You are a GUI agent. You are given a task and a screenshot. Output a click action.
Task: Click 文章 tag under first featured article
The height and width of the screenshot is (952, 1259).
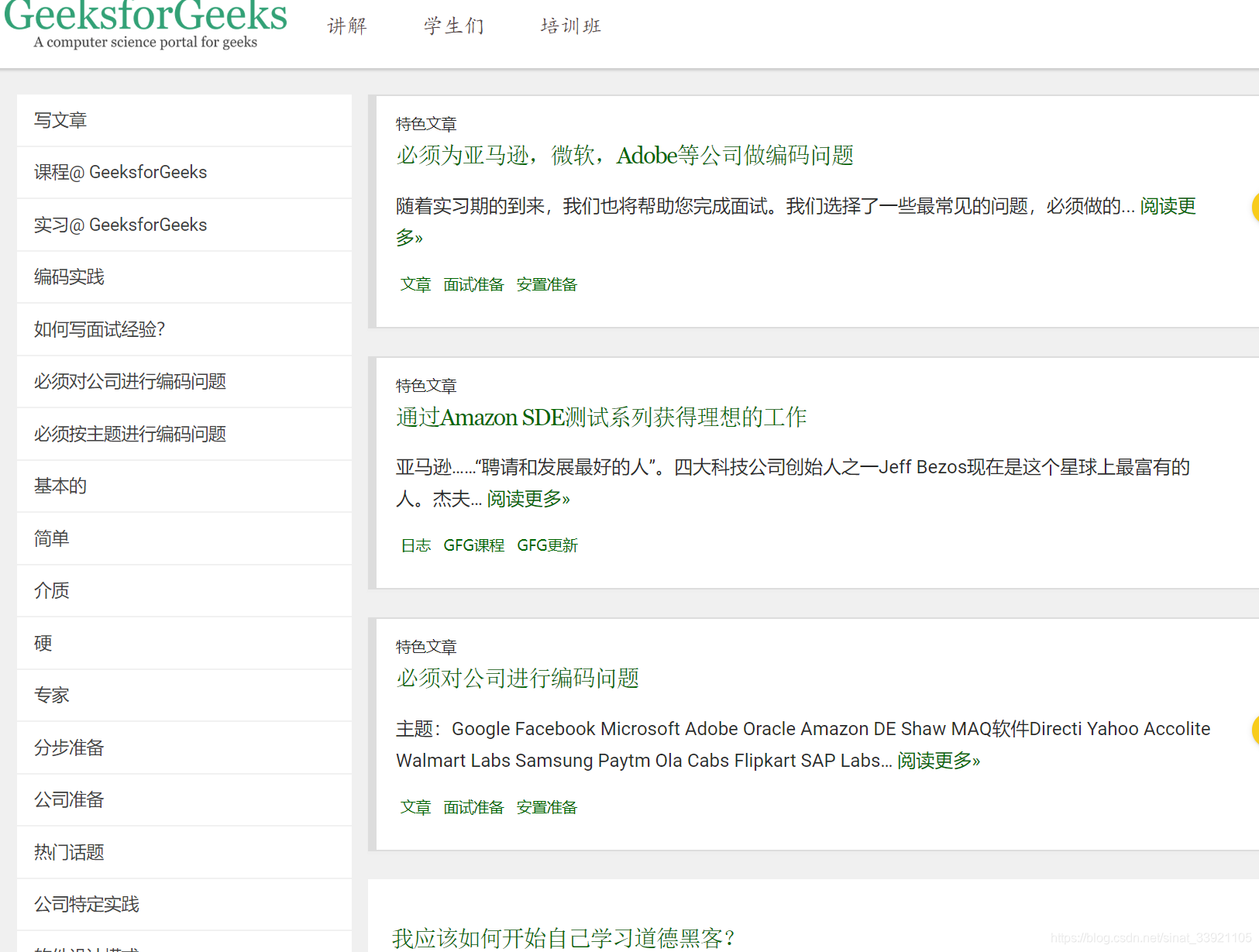tap(415, 284)
